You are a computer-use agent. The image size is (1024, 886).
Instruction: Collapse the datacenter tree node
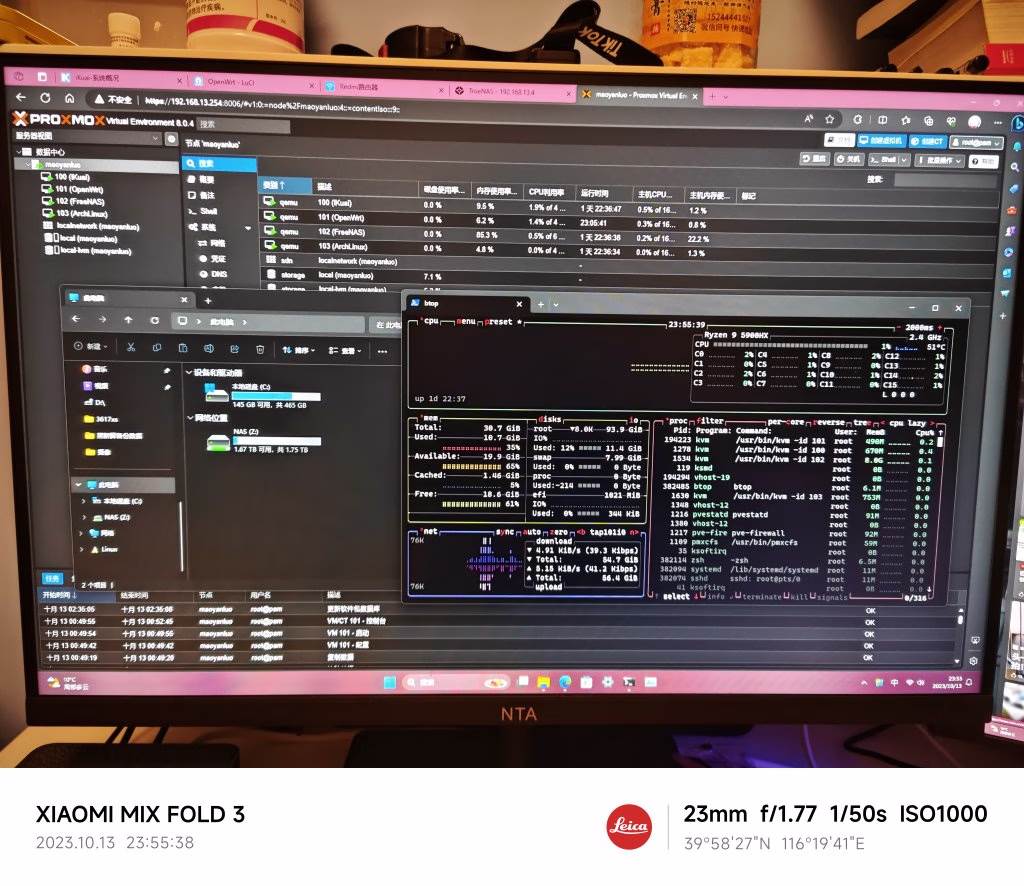18,152
